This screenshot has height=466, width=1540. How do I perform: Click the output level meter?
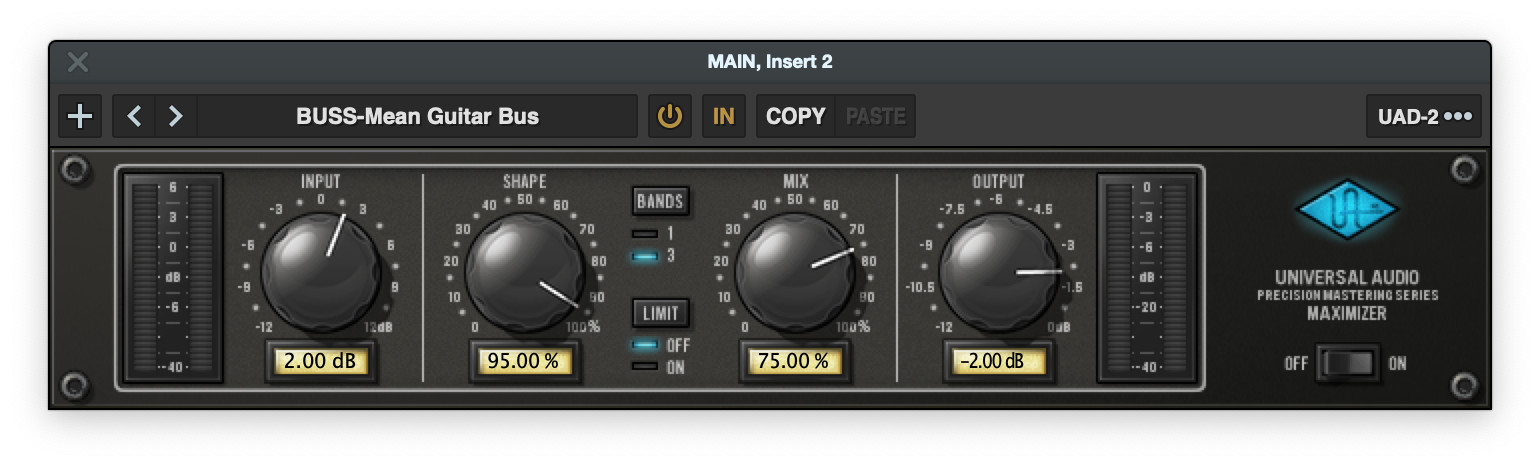[x=1147, y=278]
